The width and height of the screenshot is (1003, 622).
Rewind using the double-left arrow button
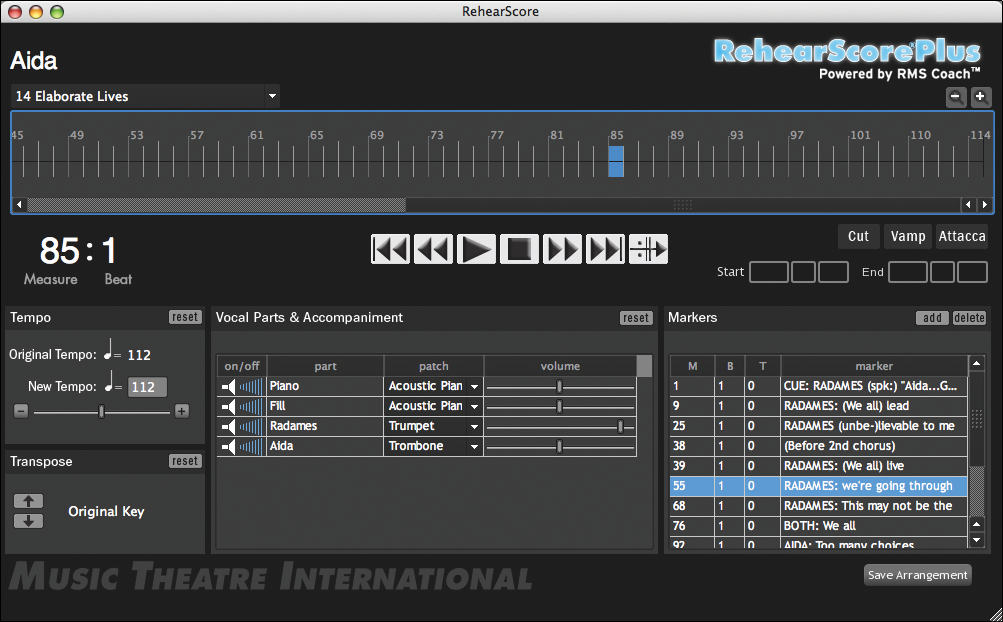pos(433,249)
